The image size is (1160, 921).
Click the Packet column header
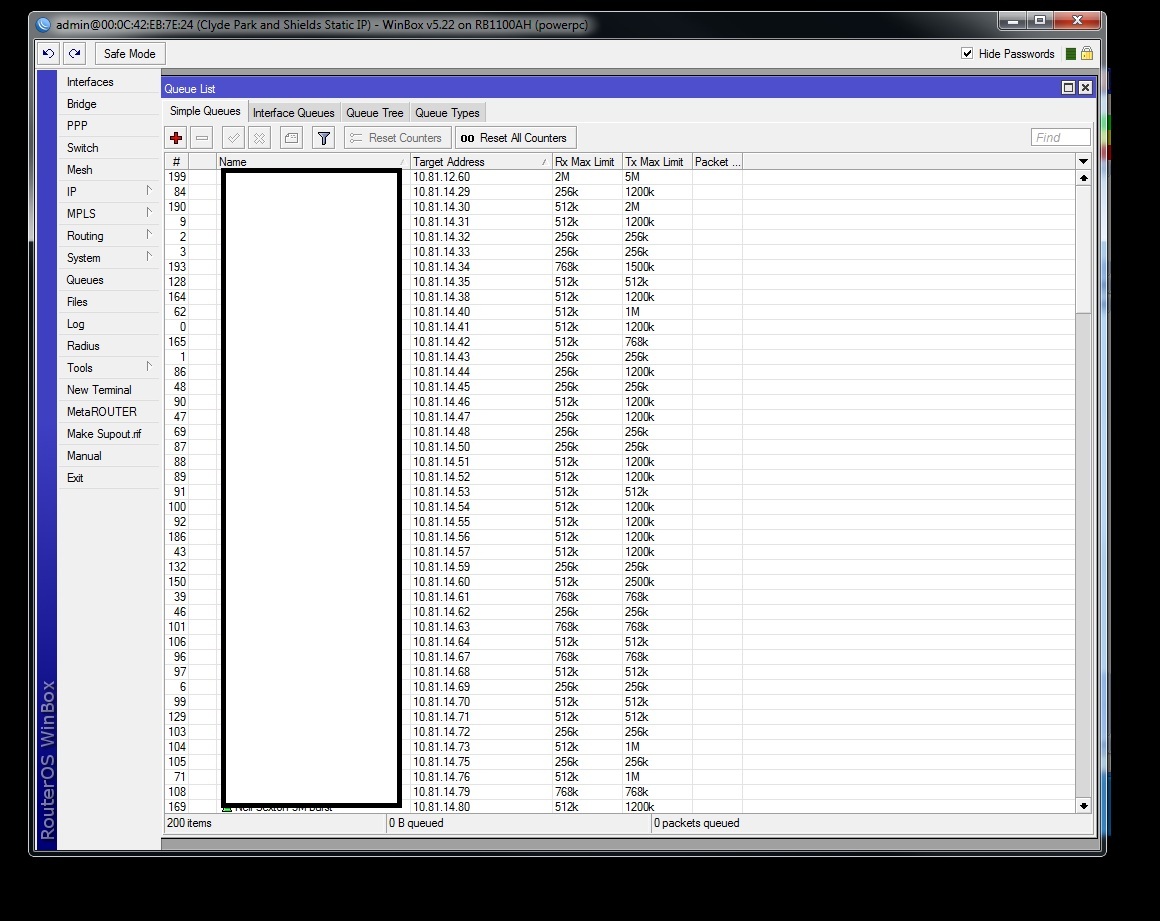click(x=717, y=161)
